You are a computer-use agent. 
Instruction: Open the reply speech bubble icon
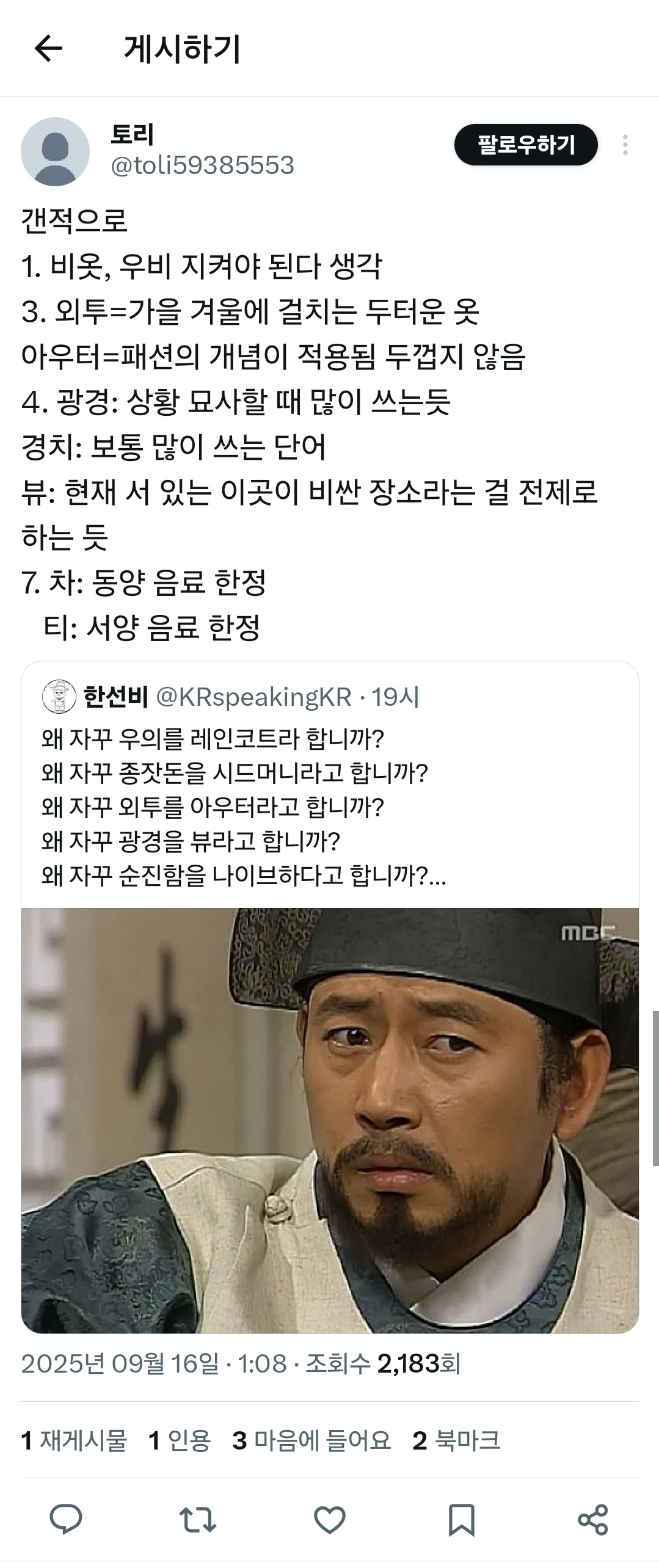[66, 1520]
